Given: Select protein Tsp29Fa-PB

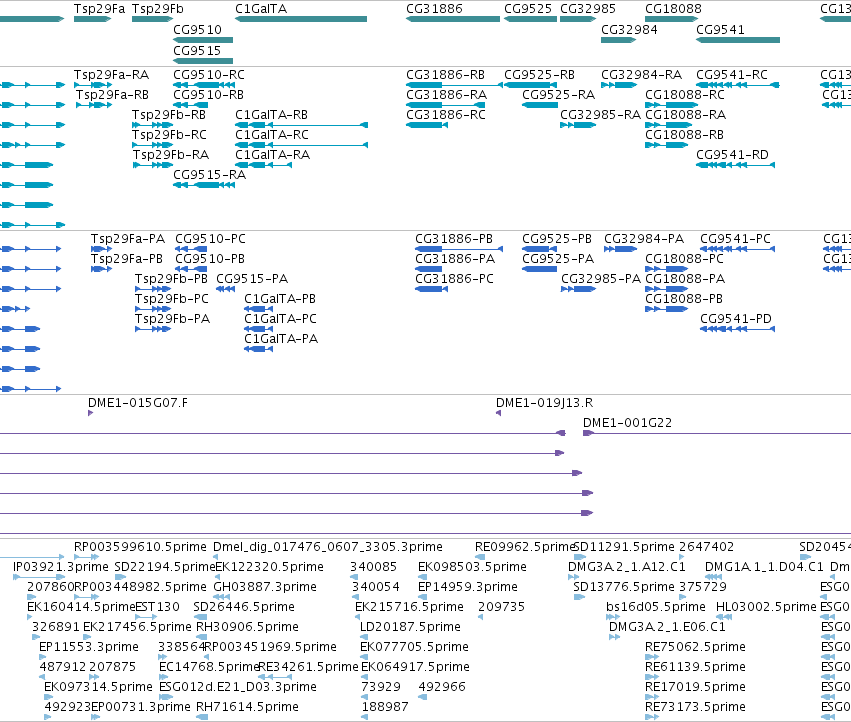Looking at the screenshot, I should click(127, 259).
